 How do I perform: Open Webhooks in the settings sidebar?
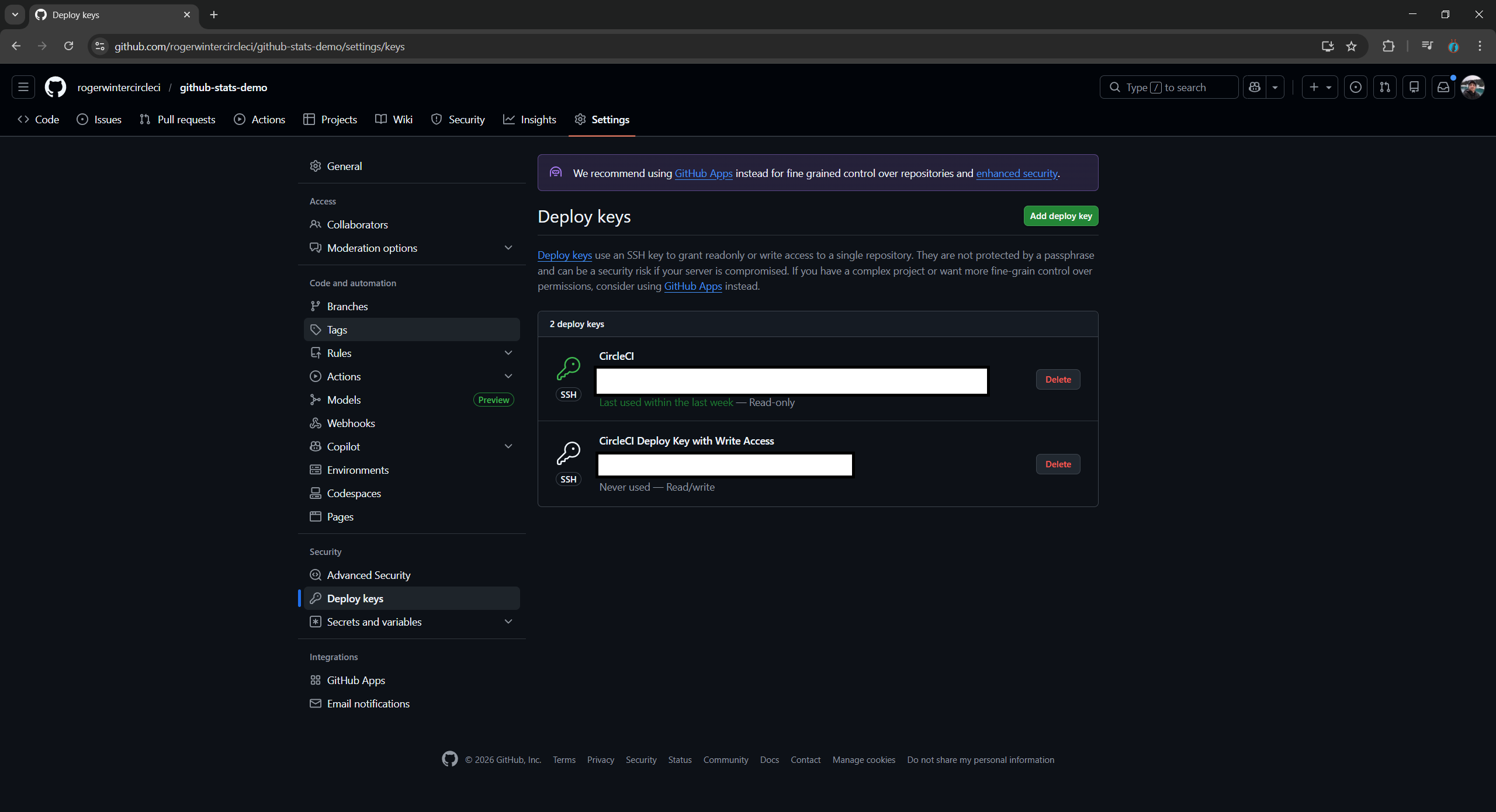coord(412,423)
